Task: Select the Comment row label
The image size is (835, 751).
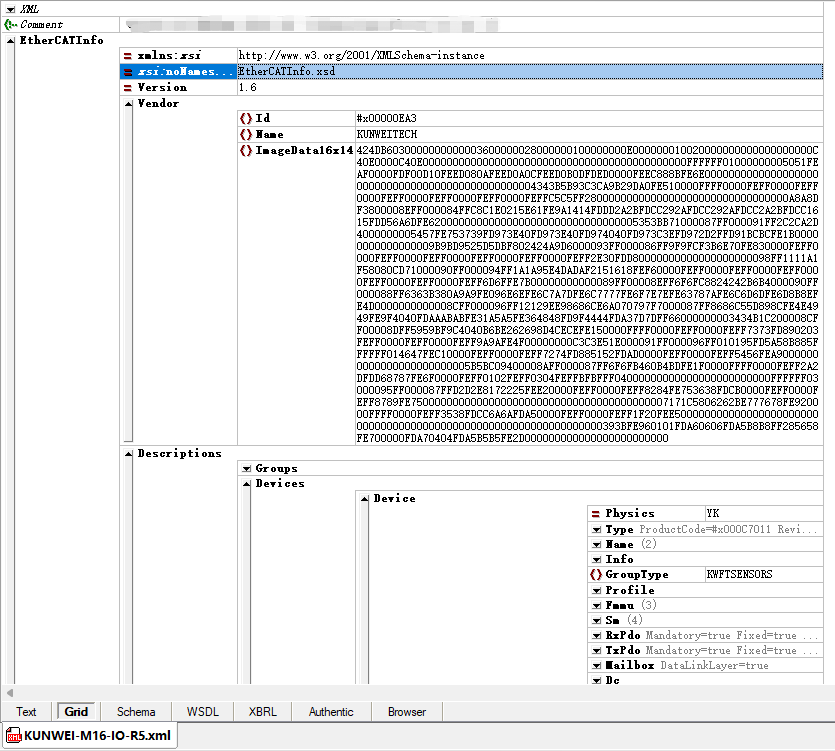Action: (42, 25)
